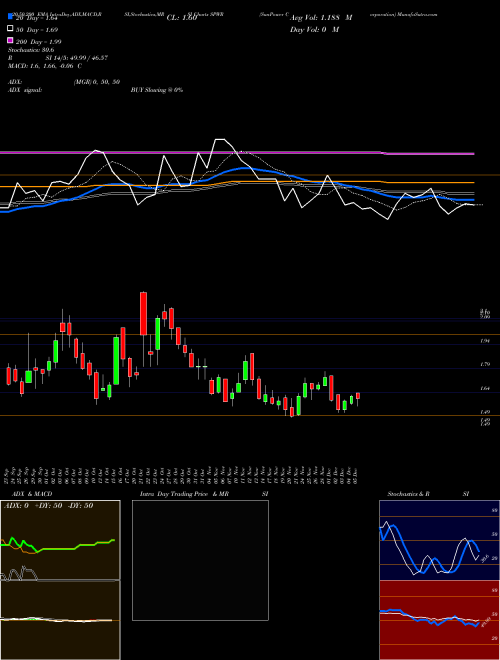Open the empty intraday trading price panel
This screenshot has width=500, height=660.
pos(200,560)
